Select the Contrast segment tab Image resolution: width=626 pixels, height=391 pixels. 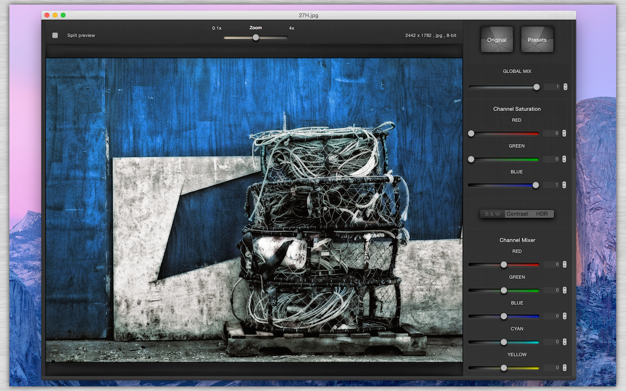point(517,214)
